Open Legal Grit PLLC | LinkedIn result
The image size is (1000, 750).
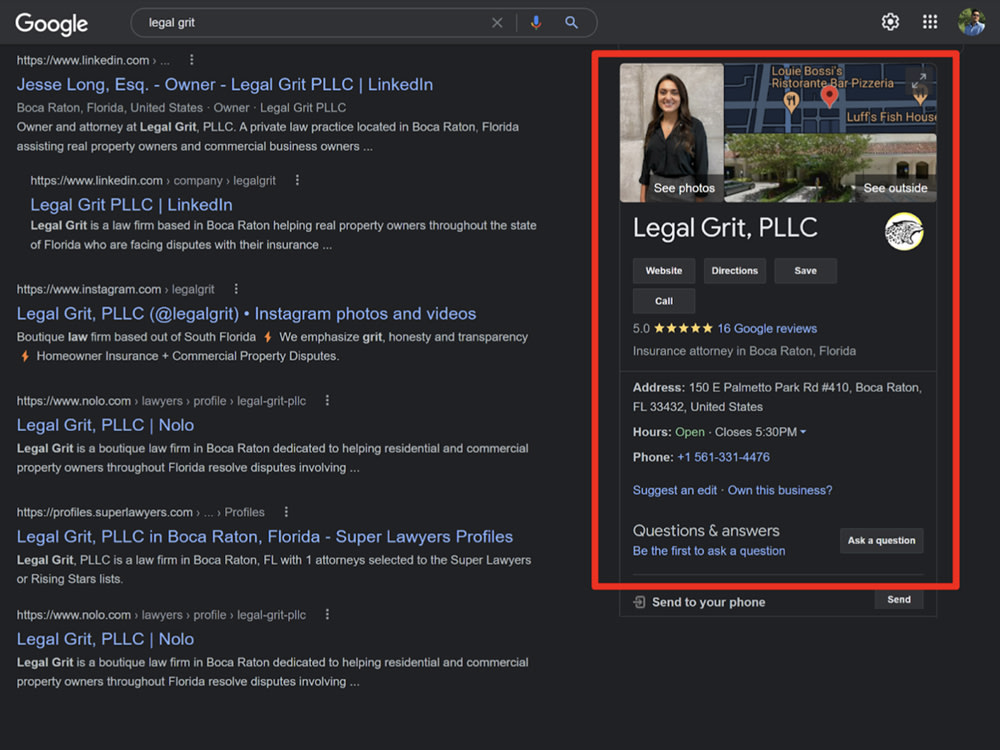[x=131, y=205]
